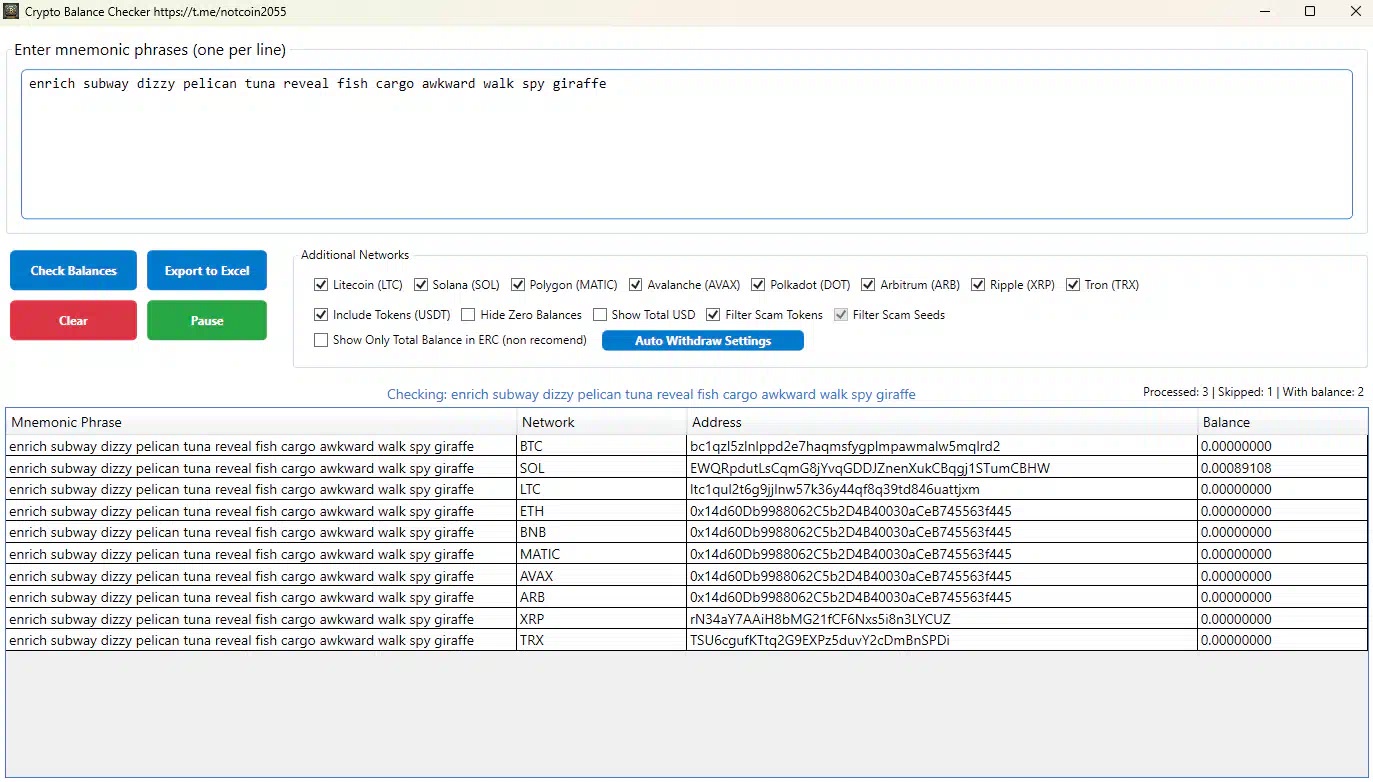Enable Show Only Total Balance in ERC
1373x782 pixels.
tap(321, 340)
